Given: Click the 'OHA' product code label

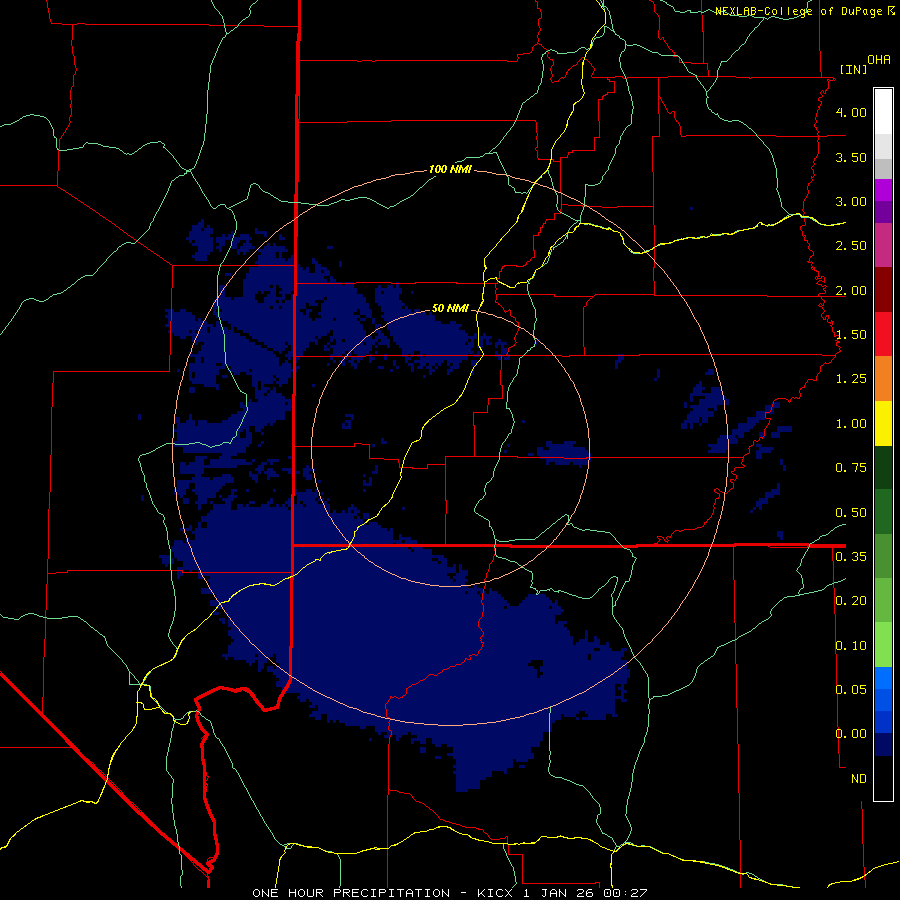Looking at the screenshot, I should click(879, 59).
